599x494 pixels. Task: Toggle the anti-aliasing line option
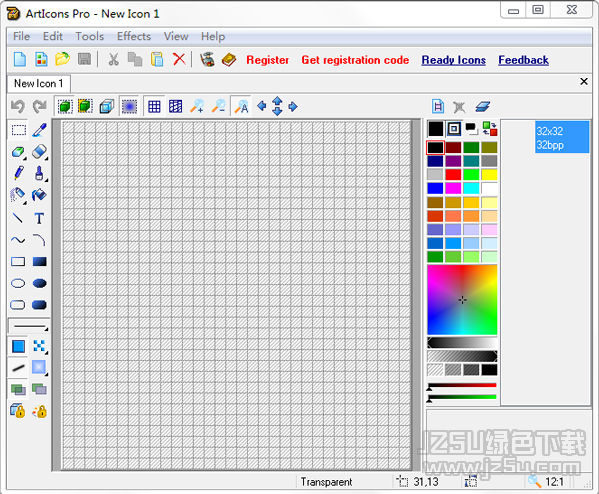[x=18, y=368]
